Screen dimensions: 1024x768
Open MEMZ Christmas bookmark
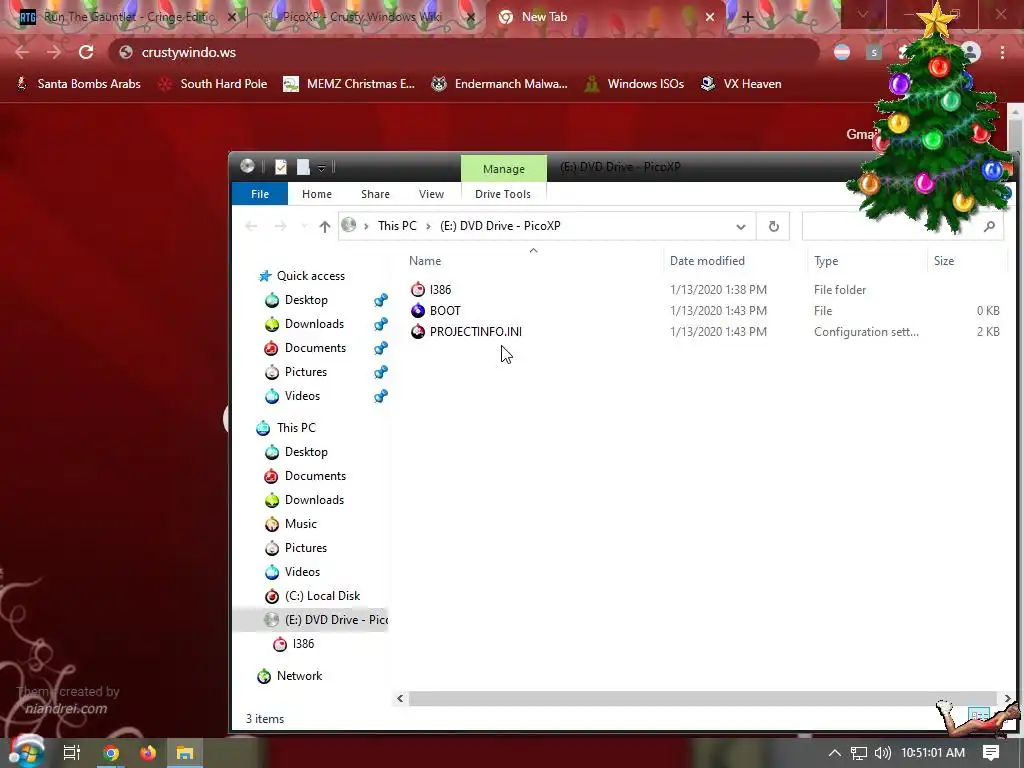coord(349,84)
